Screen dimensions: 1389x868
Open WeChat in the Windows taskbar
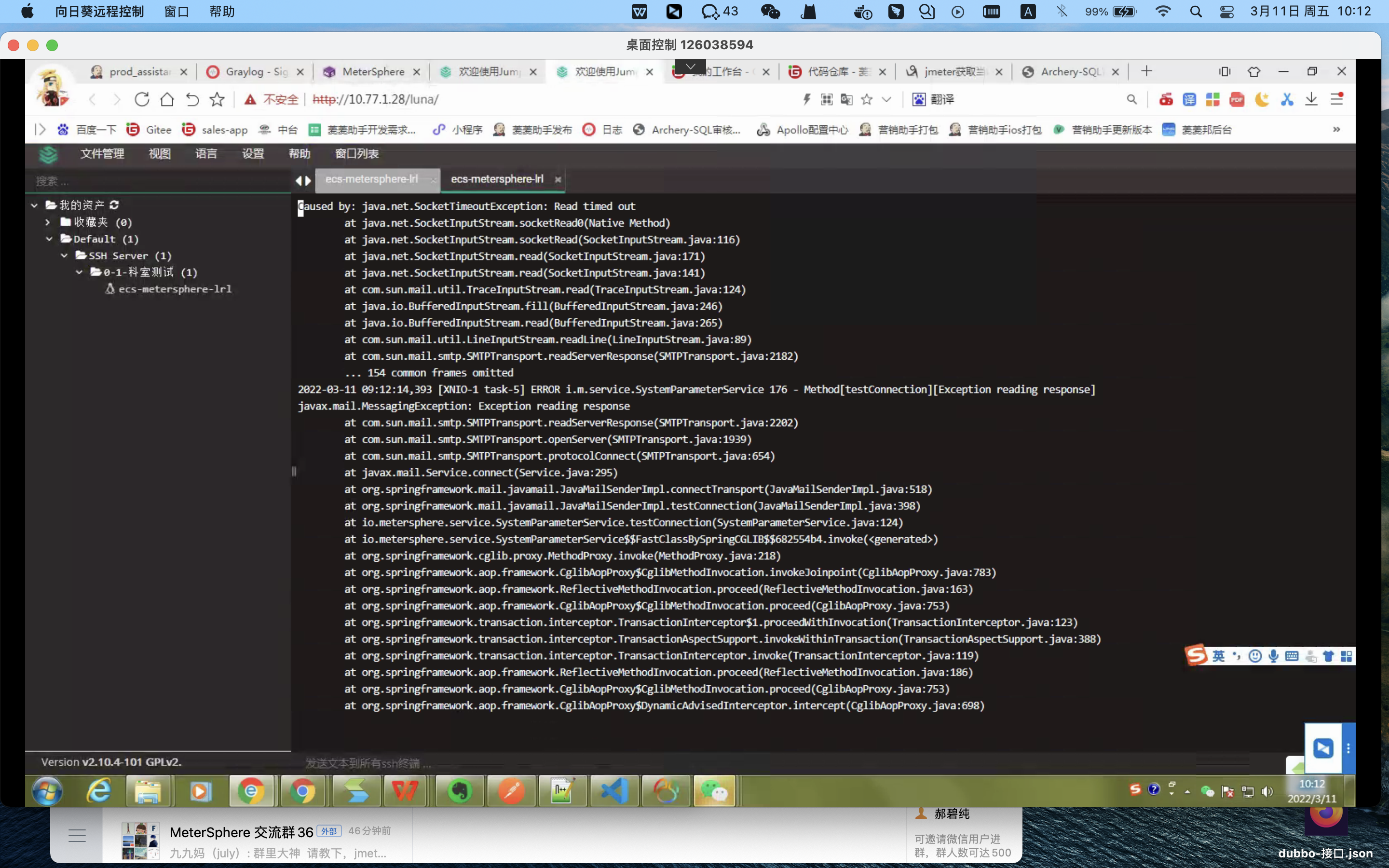714,792
